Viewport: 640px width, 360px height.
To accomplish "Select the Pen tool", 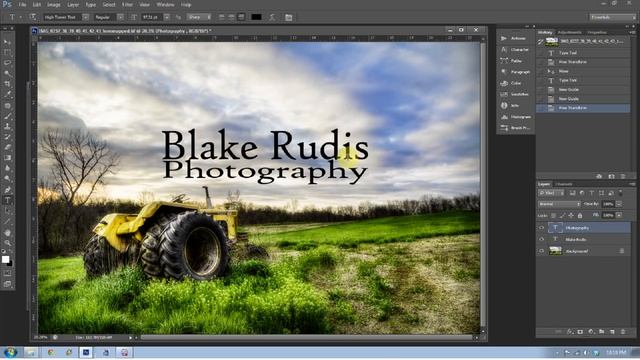I will [7, 190].
